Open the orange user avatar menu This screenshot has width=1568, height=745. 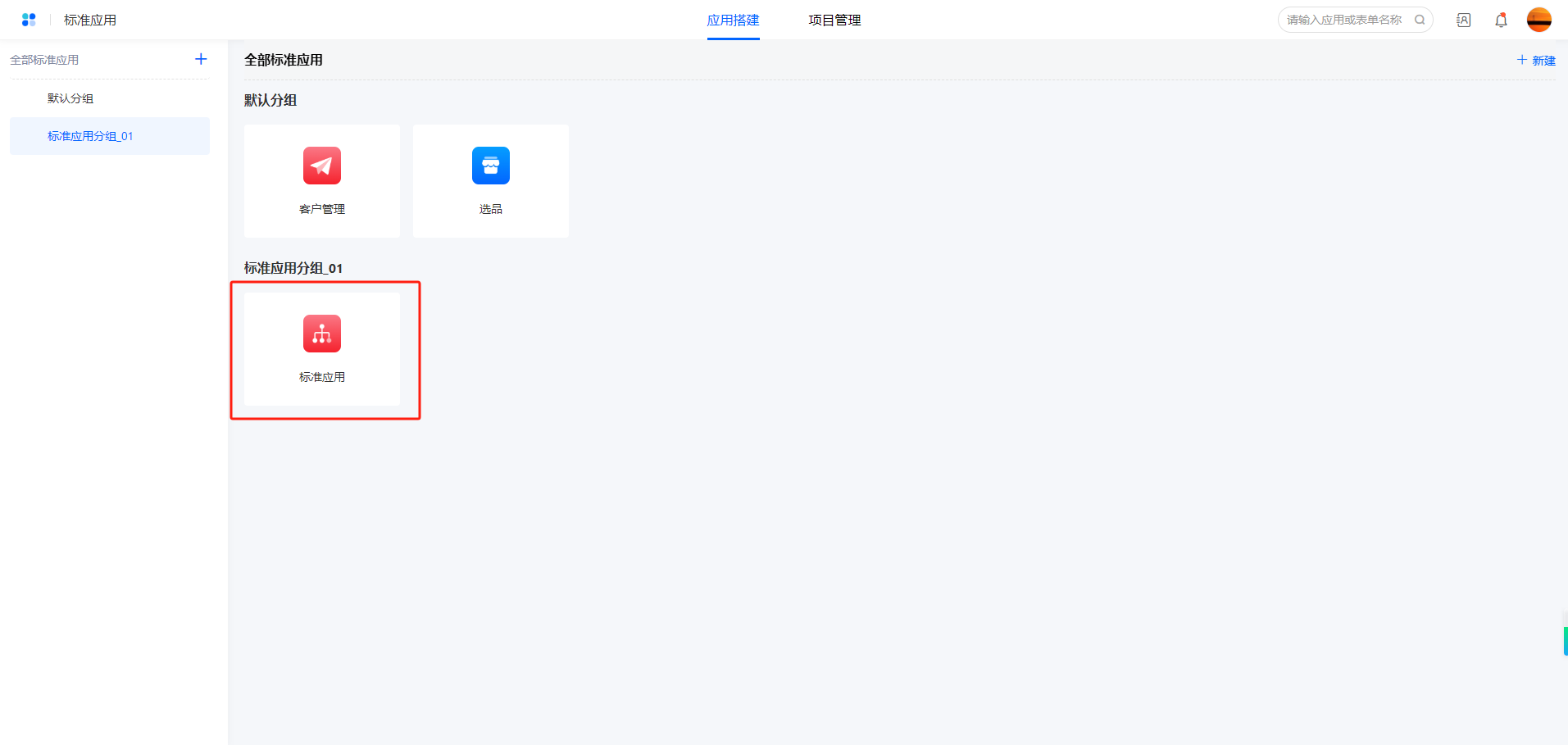[x=1538, y=20]
